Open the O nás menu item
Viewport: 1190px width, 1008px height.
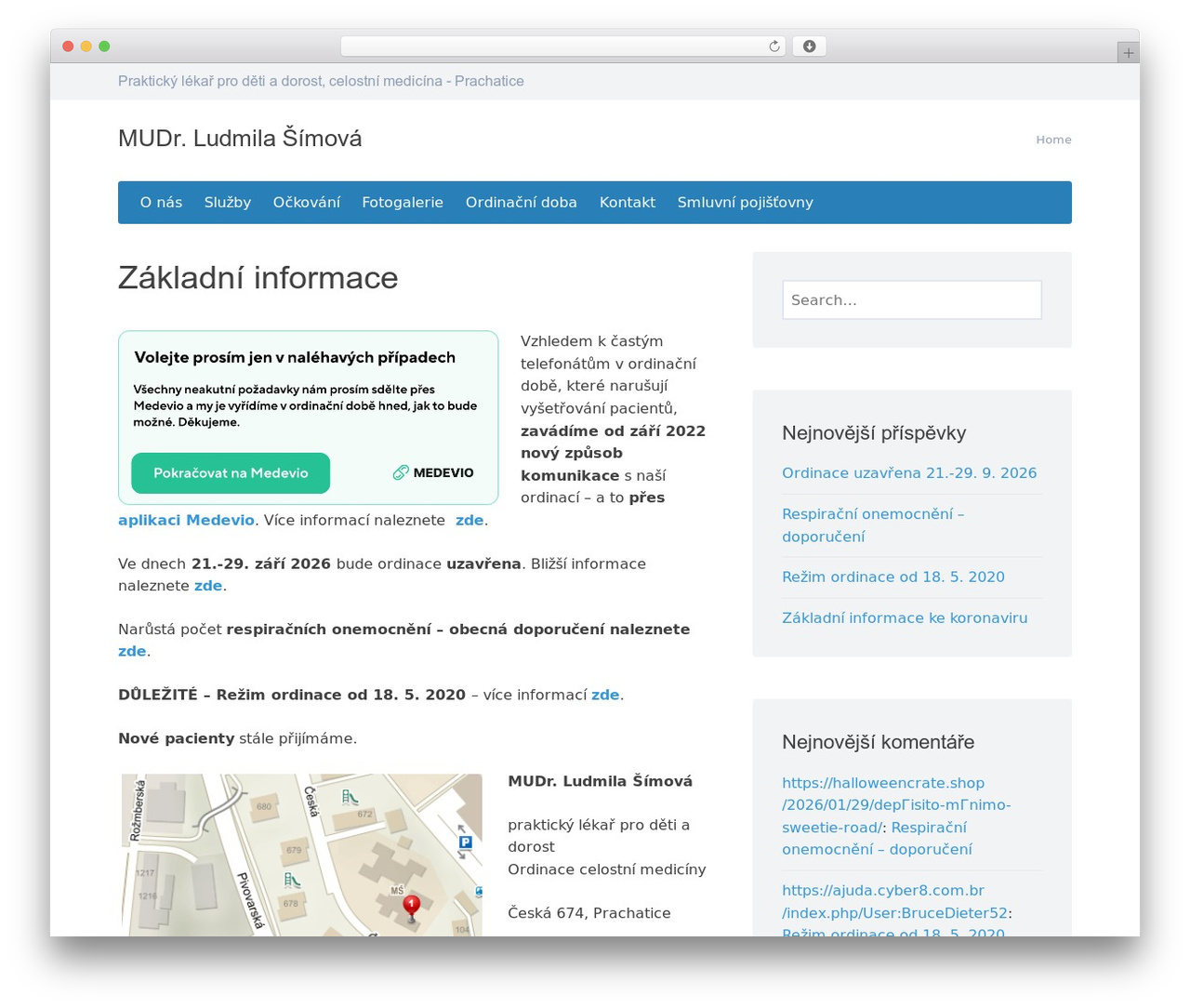point(161,203)
